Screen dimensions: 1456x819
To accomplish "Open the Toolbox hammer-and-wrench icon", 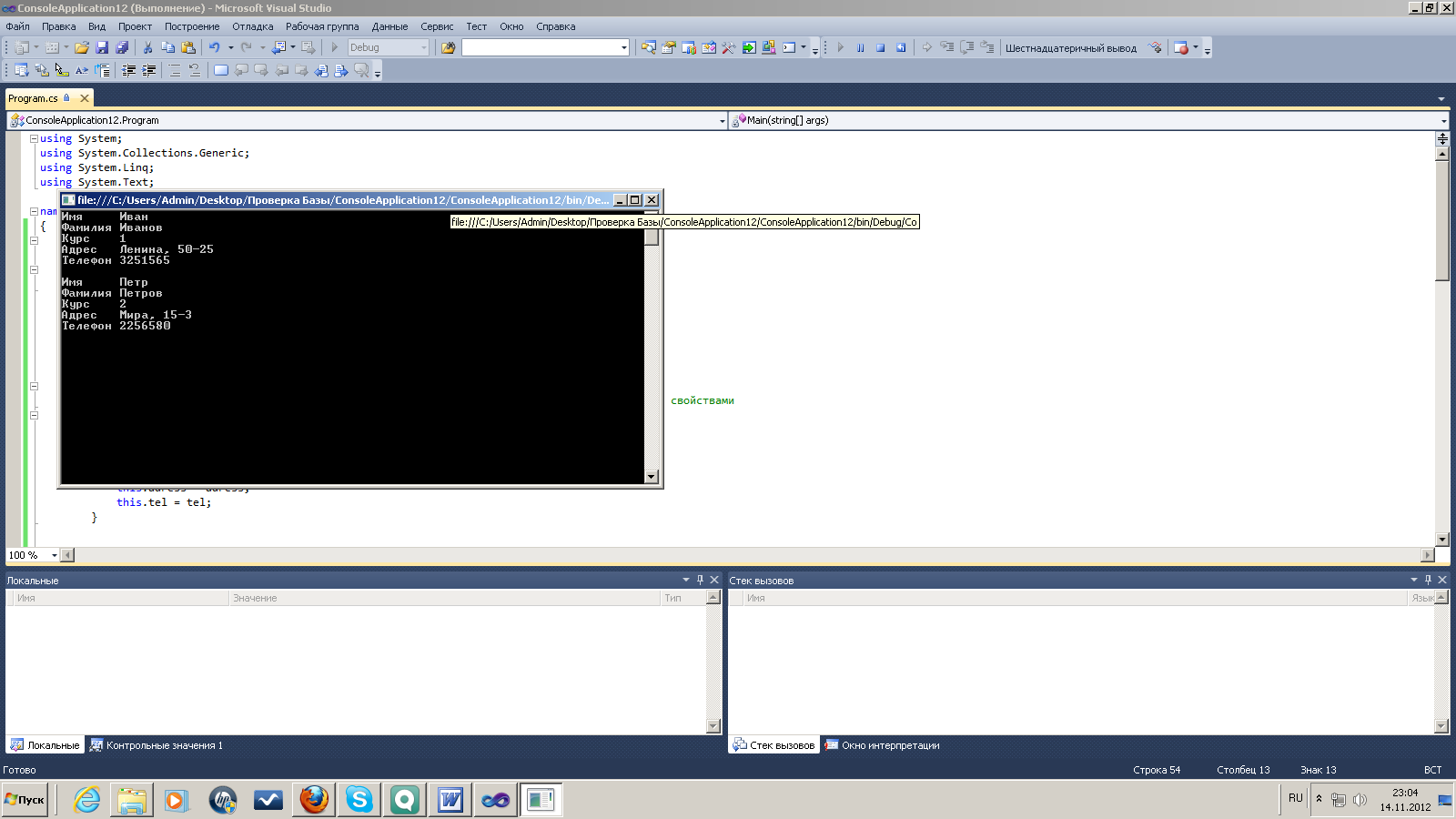I will coord(729,47).
